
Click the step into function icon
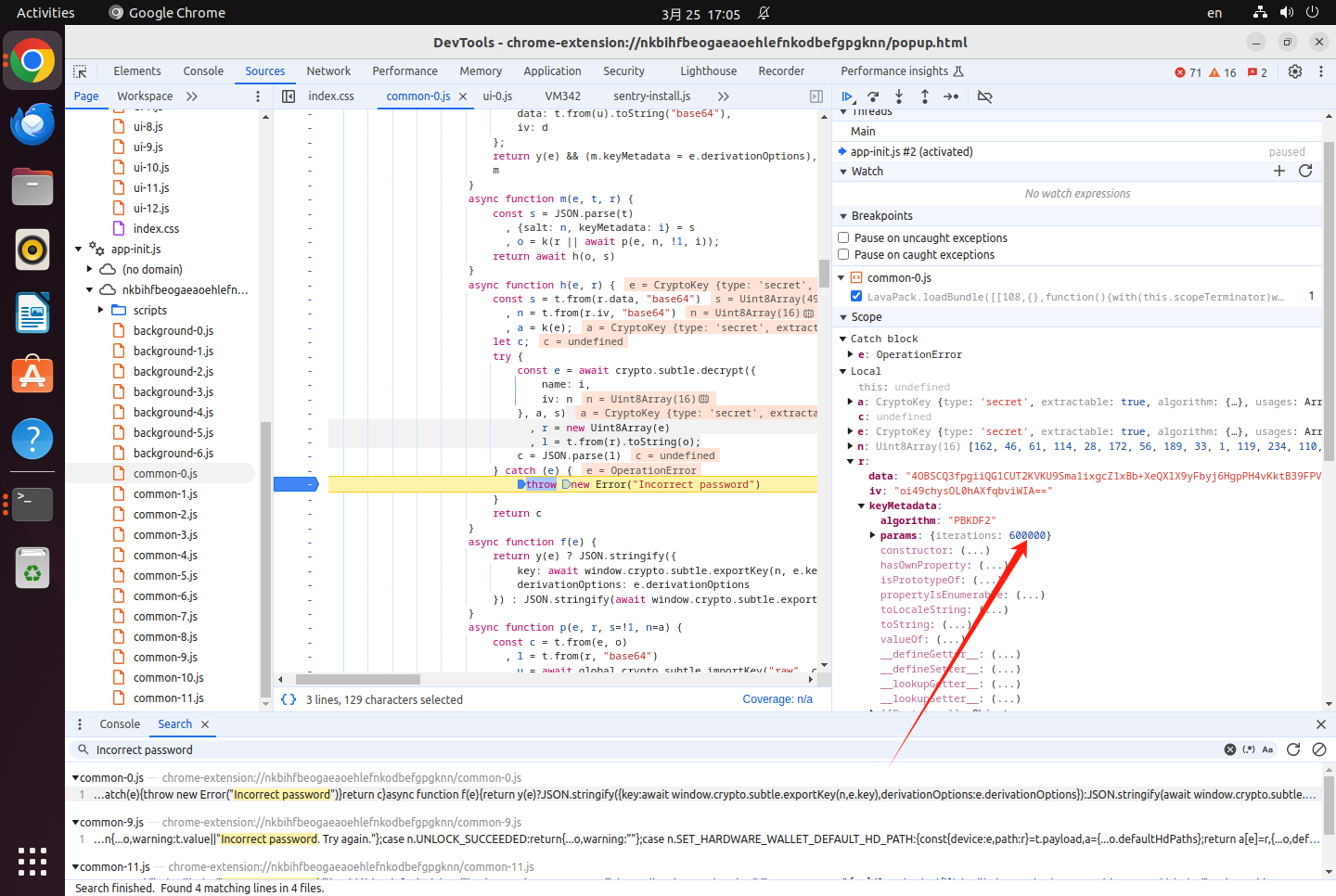[x=899, y=96]
